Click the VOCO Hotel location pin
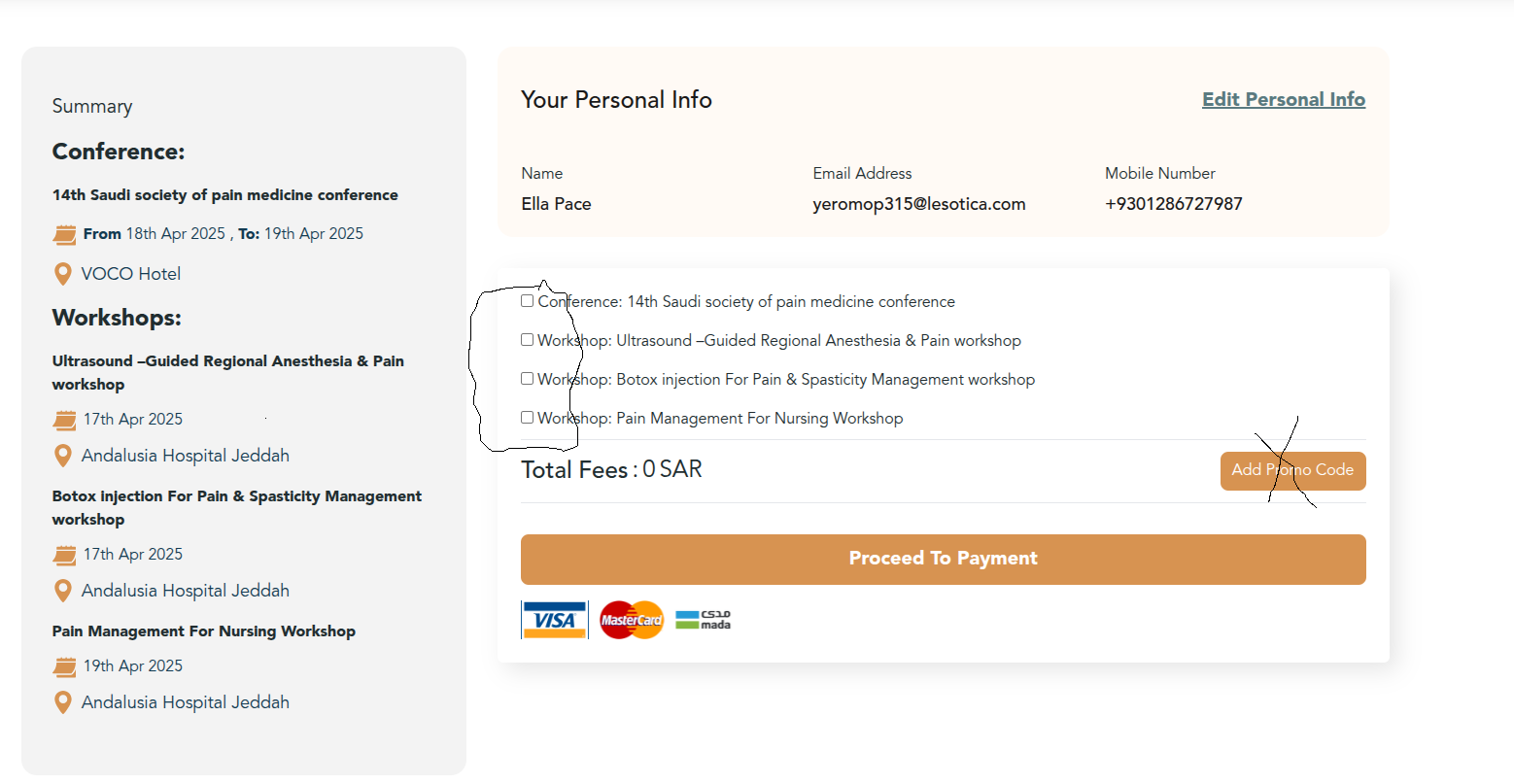Screen dimensions: 1514x784 pyautogui.click(x=63, y=274)
